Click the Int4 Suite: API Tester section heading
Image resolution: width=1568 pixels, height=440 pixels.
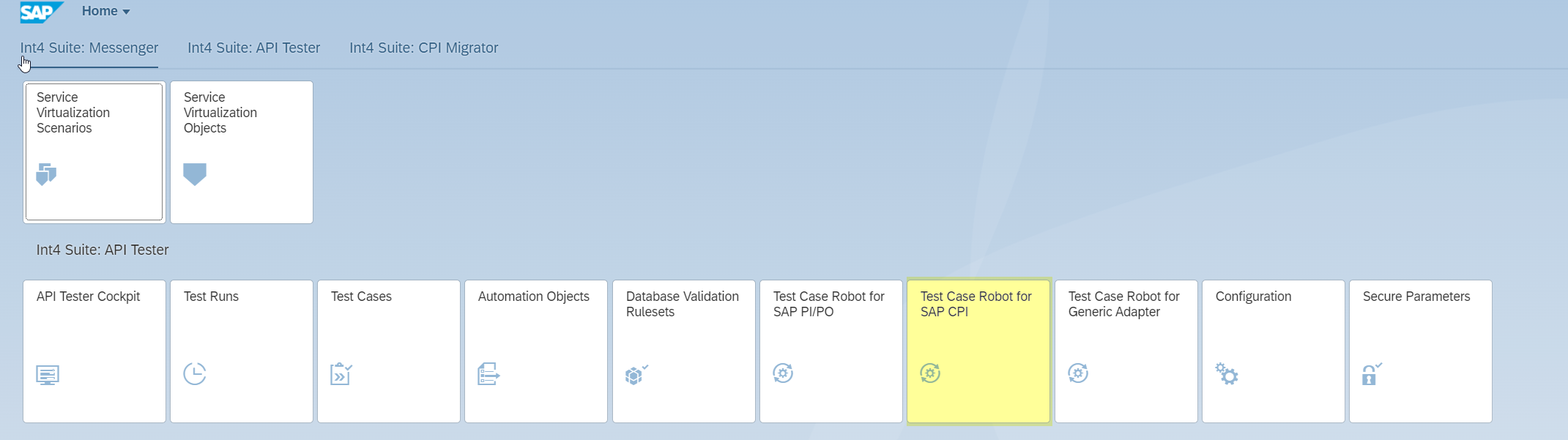tap(103, 250)
